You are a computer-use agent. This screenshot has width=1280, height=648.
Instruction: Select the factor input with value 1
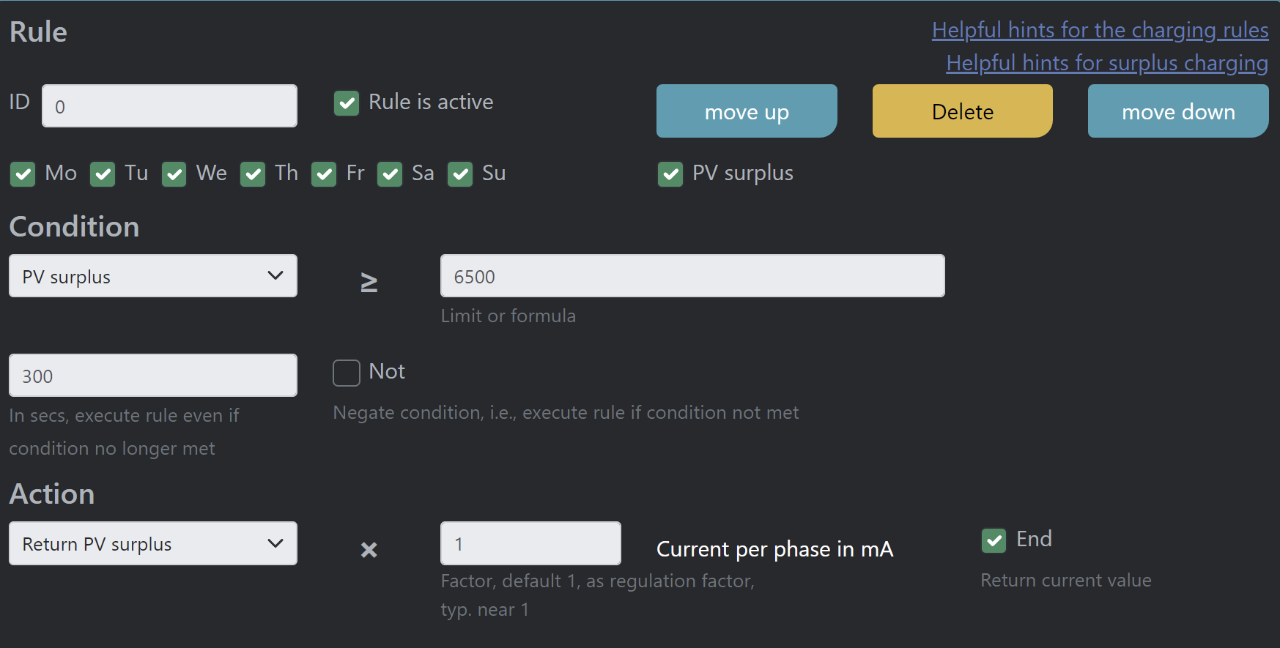tap(530, 543)
